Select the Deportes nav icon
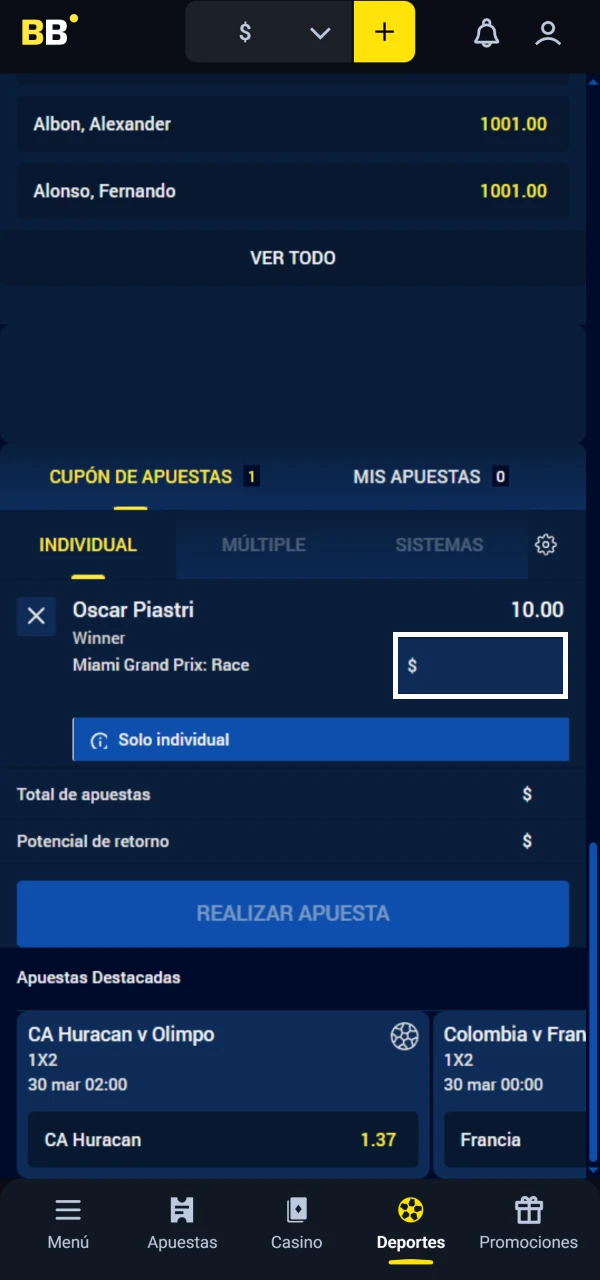This screenshot has width=600, height=1280. [x=410, y=1210]
